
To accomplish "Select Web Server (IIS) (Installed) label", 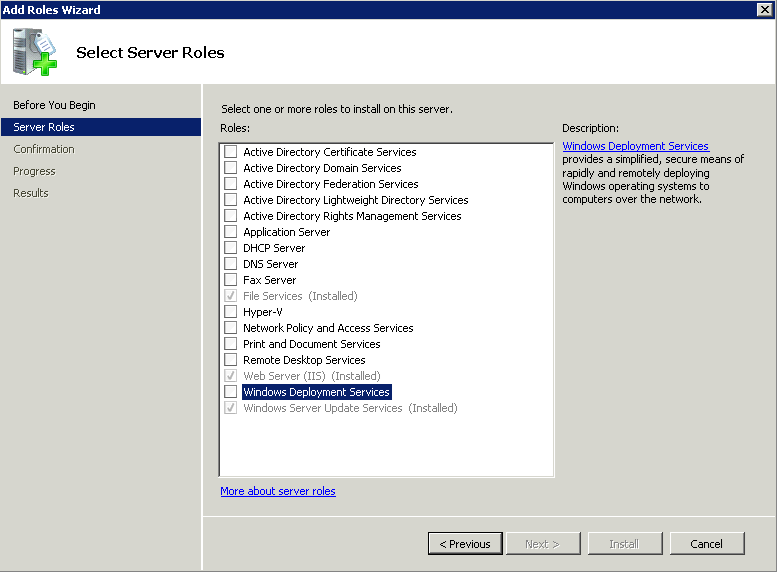I will click(312, 376).
